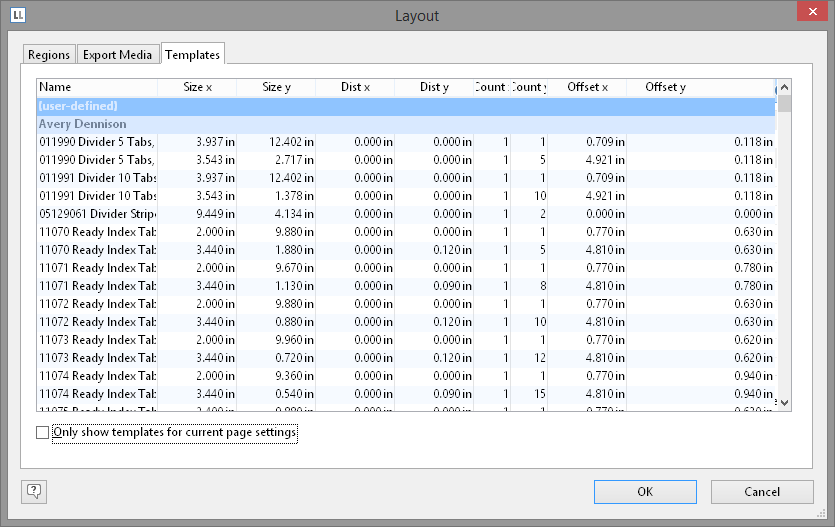Close the Layout dialog window
The height and width of the screenshot is (527, 835).
[811, 12]
